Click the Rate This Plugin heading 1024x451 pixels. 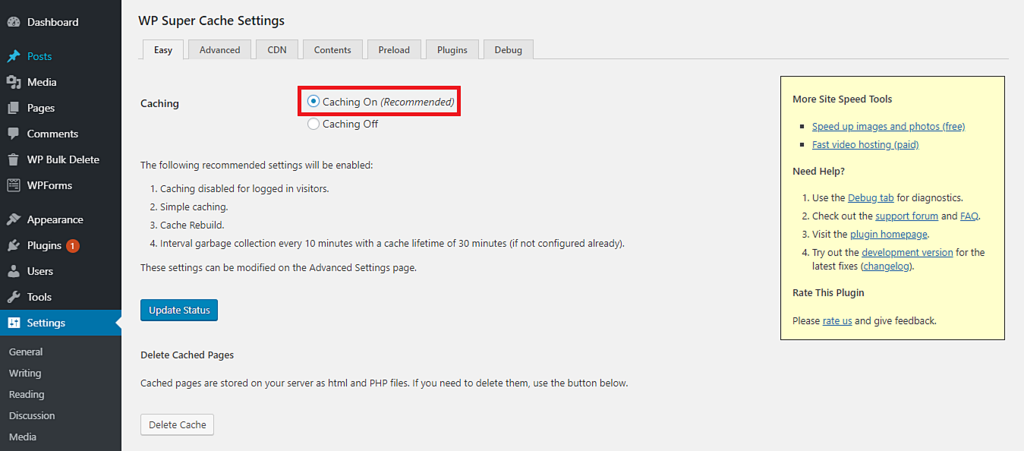(828, 293)
